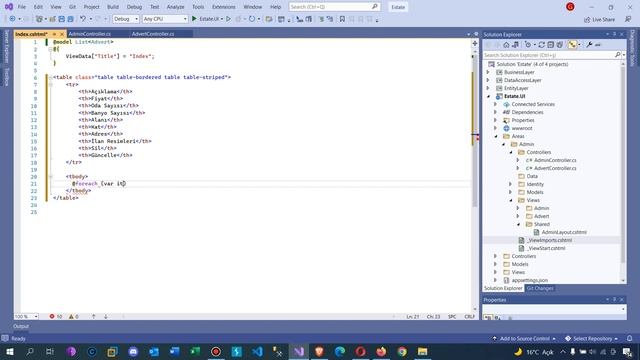Open the Debug configuration dropdown

click(125, 19)
